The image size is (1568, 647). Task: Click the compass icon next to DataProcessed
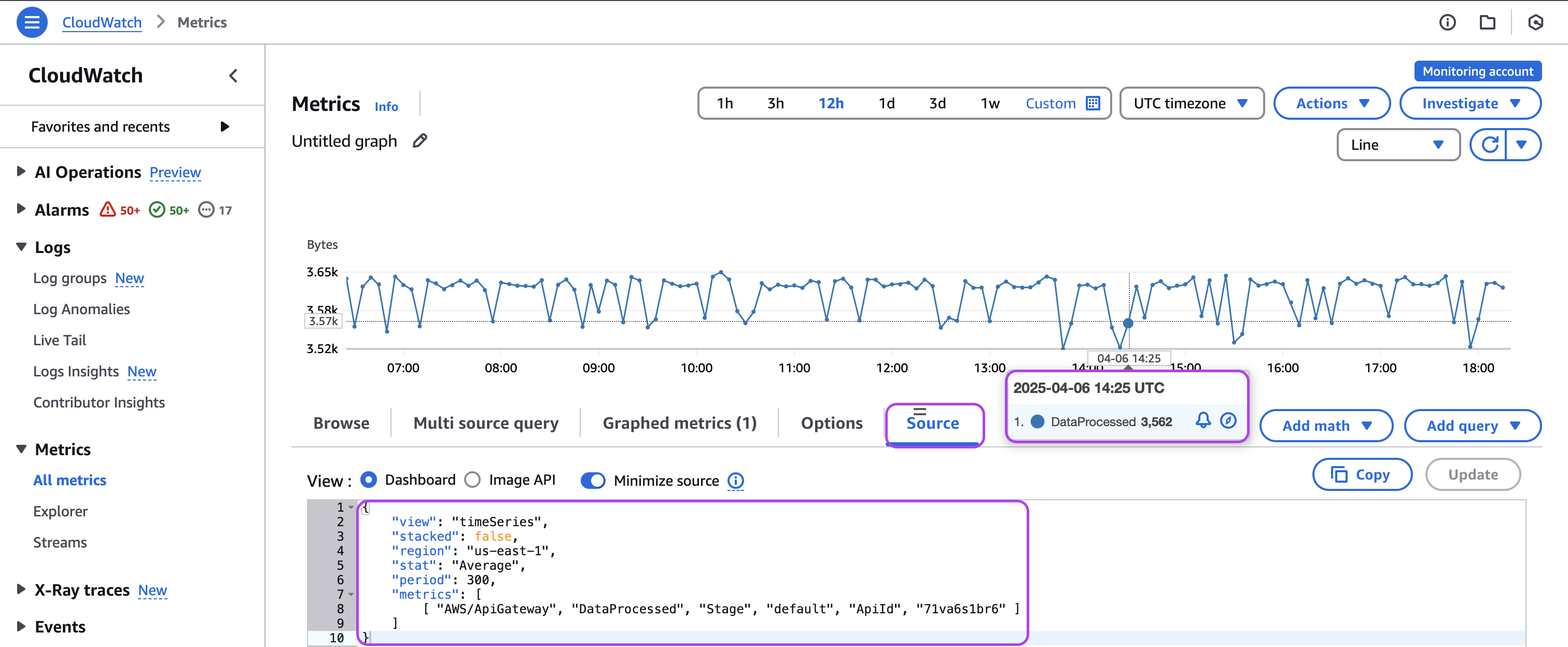pyautogui.click(x=1228, y=420)
